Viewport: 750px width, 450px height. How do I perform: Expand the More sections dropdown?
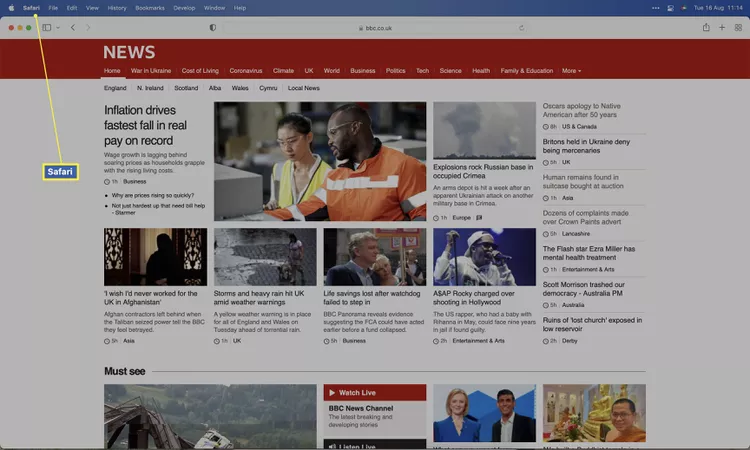click(571, 71)
